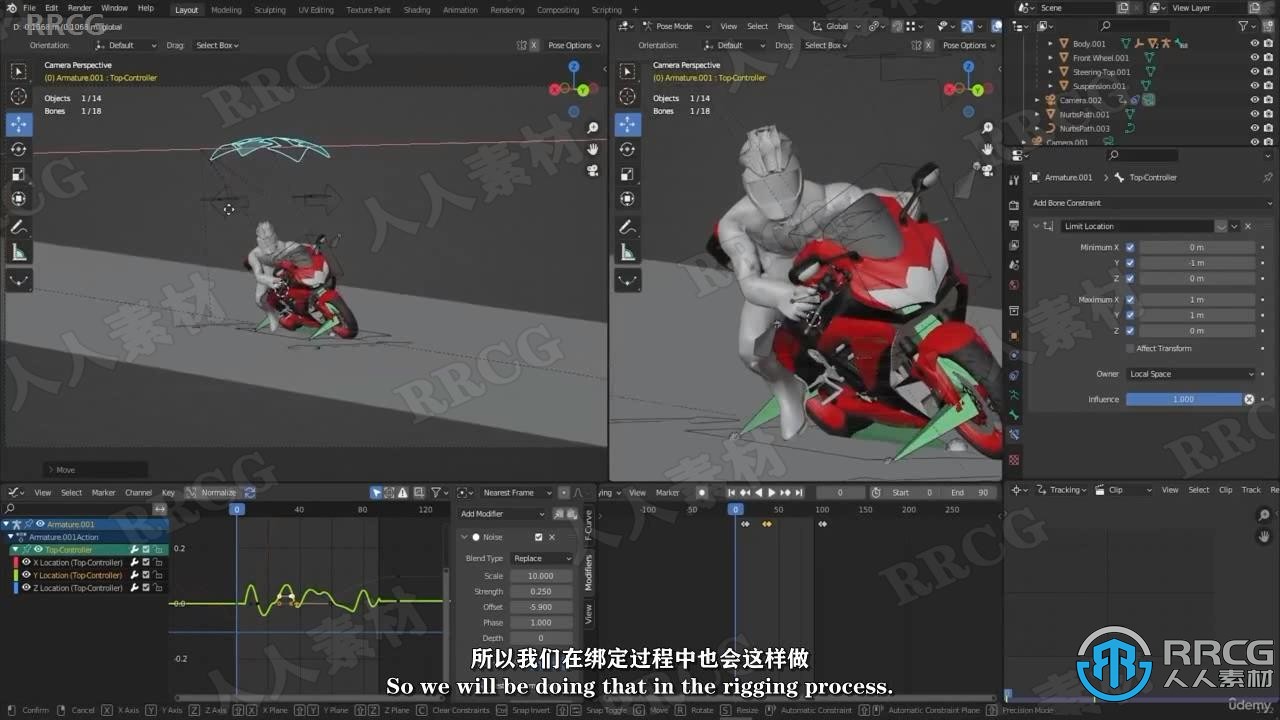The image size is (1280, 720).
Task: Choose the Annotate tool in right viewport
Action: 627,227
